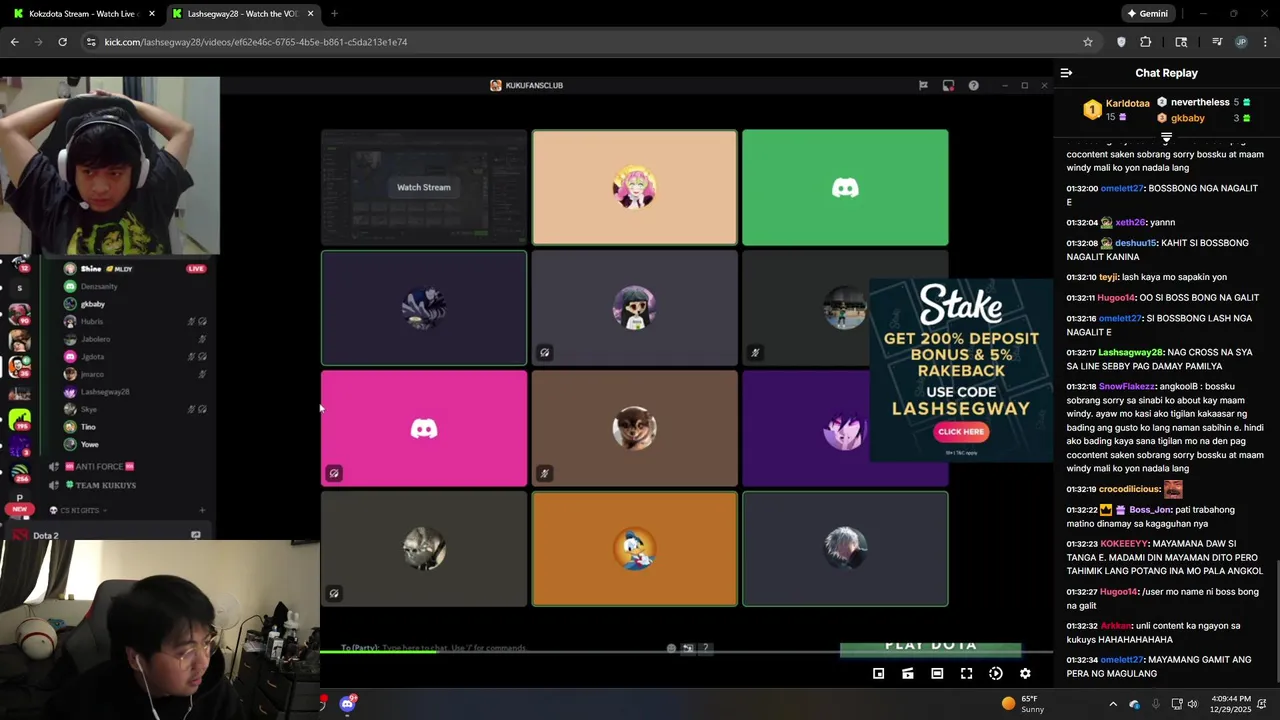
Task: Click SnowFlakezz username in chat
Action: click(x=1128, y=386)
